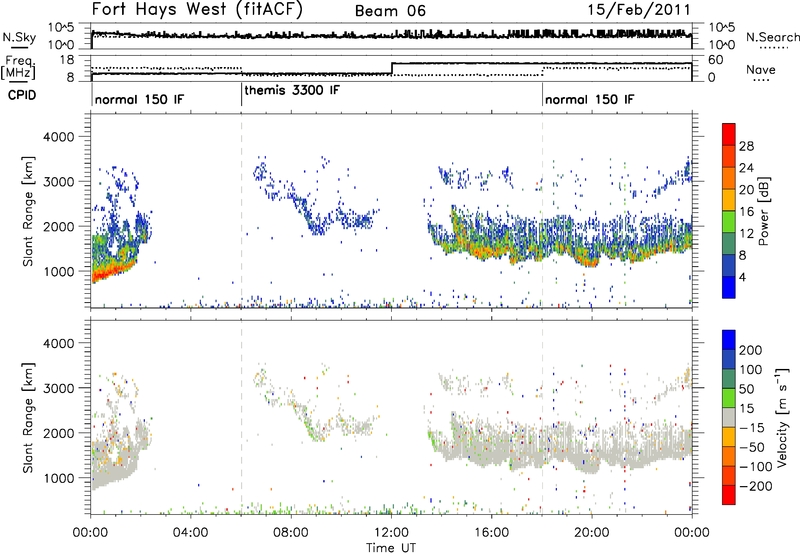This screenshot has height=554, width=800.
Task: Click the yellow Power colorbar segment near 16
Action: point(729,199)
